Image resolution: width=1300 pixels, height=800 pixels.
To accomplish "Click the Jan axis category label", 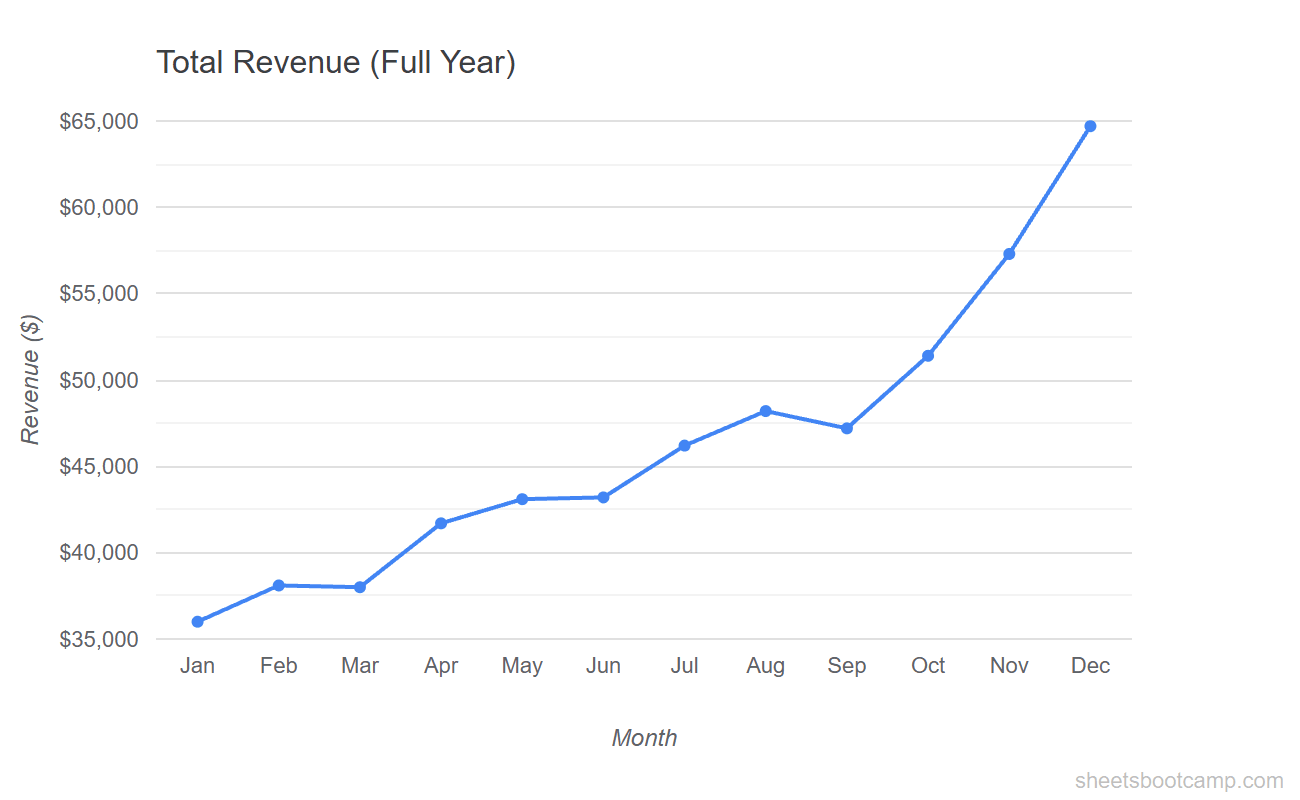I will tap(198, 665).
